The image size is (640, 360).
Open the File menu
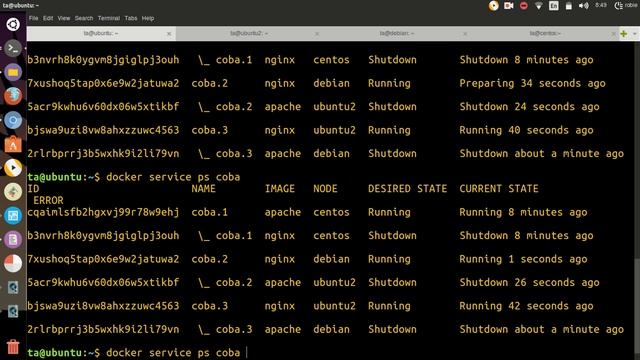point(33,18)
